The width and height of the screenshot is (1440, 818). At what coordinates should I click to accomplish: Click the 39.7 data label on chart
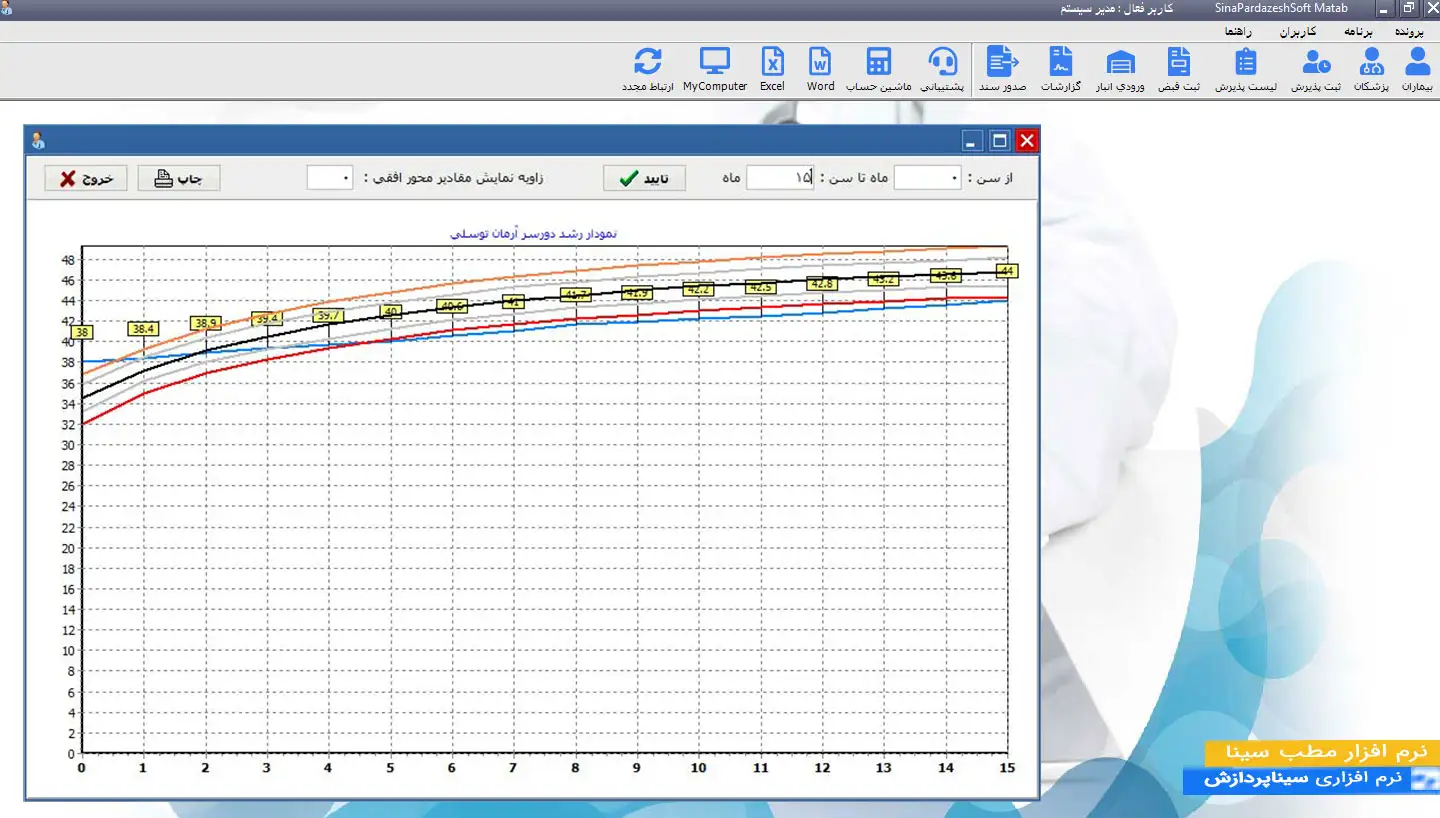(329, 315)
